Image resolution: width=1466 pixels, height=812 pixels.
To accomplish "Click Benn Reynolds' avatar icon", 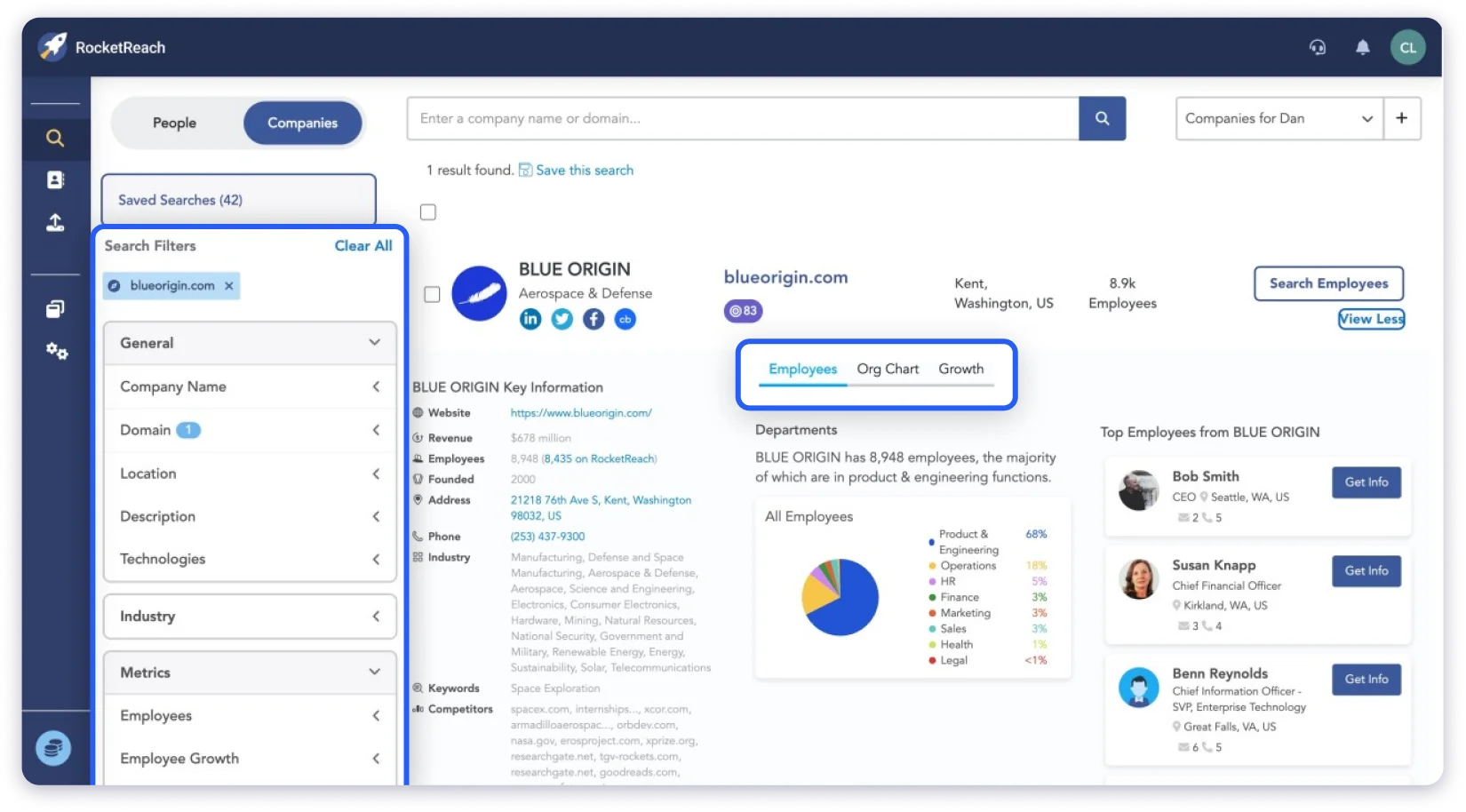I will [x=1139, y=688].
